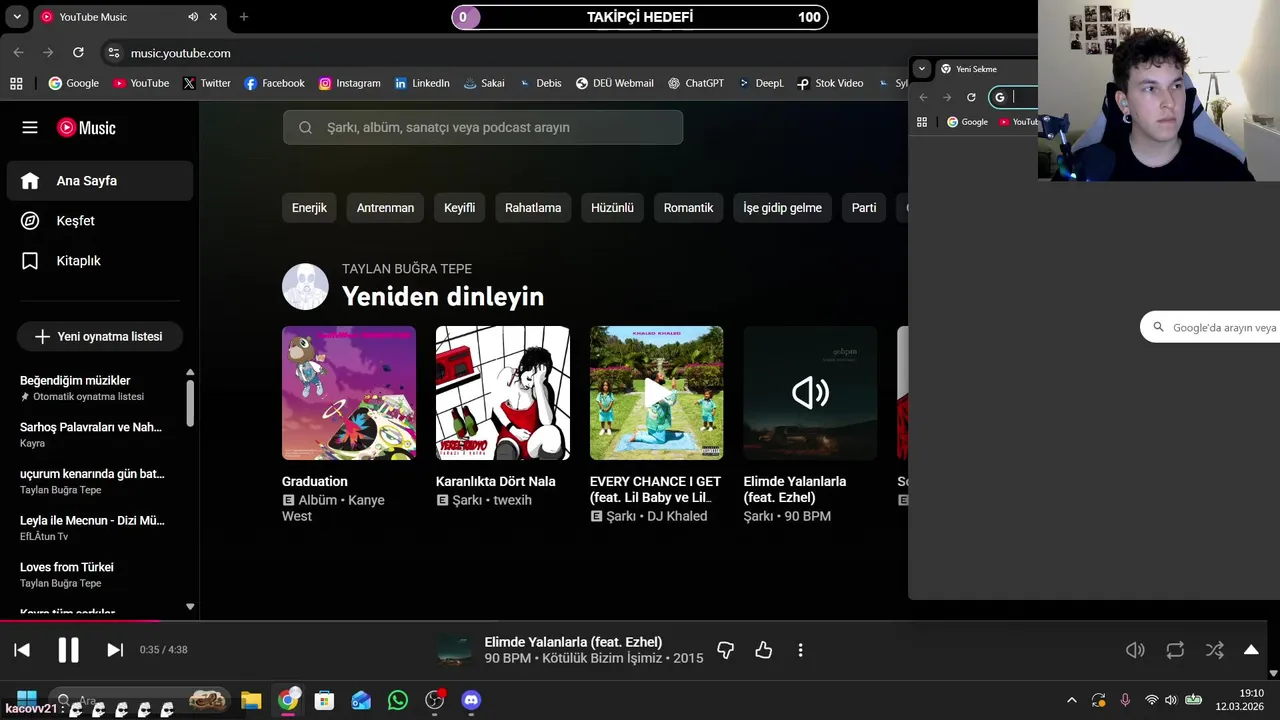Open the player volume control
This screenshot has width=1280, height=720.
1135,650
